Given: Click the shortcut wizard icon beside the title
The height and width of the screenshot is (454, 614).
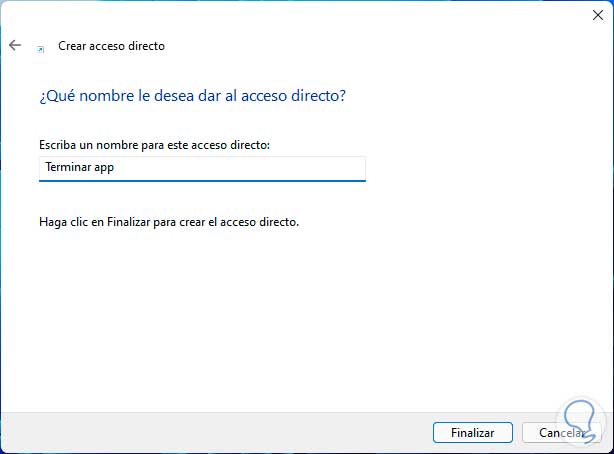Looking at the screenshot, I should point(40,47).
